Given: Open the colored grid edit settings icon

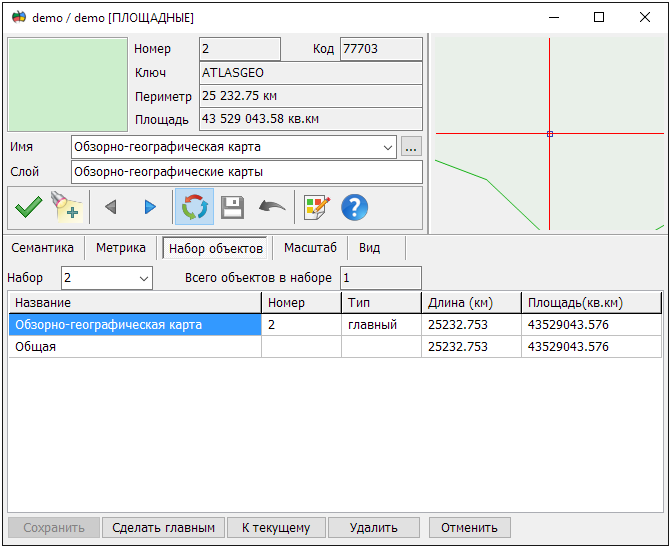Looking at the screenshot, I should point(317,207).
